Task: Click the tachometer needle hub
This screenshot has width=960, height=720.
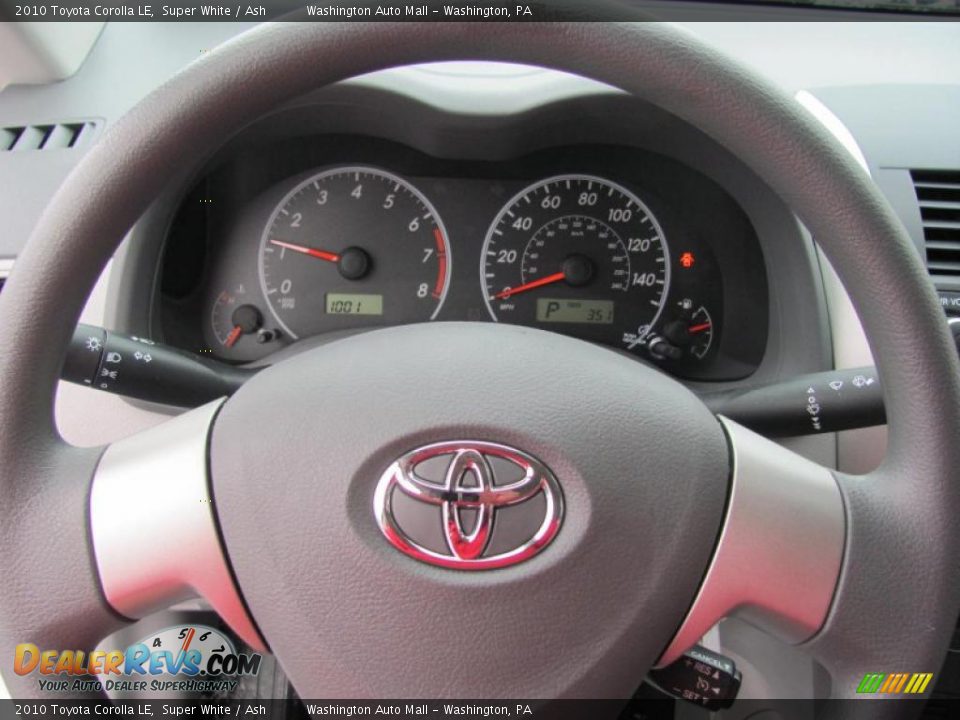Action: click(354, 263)
